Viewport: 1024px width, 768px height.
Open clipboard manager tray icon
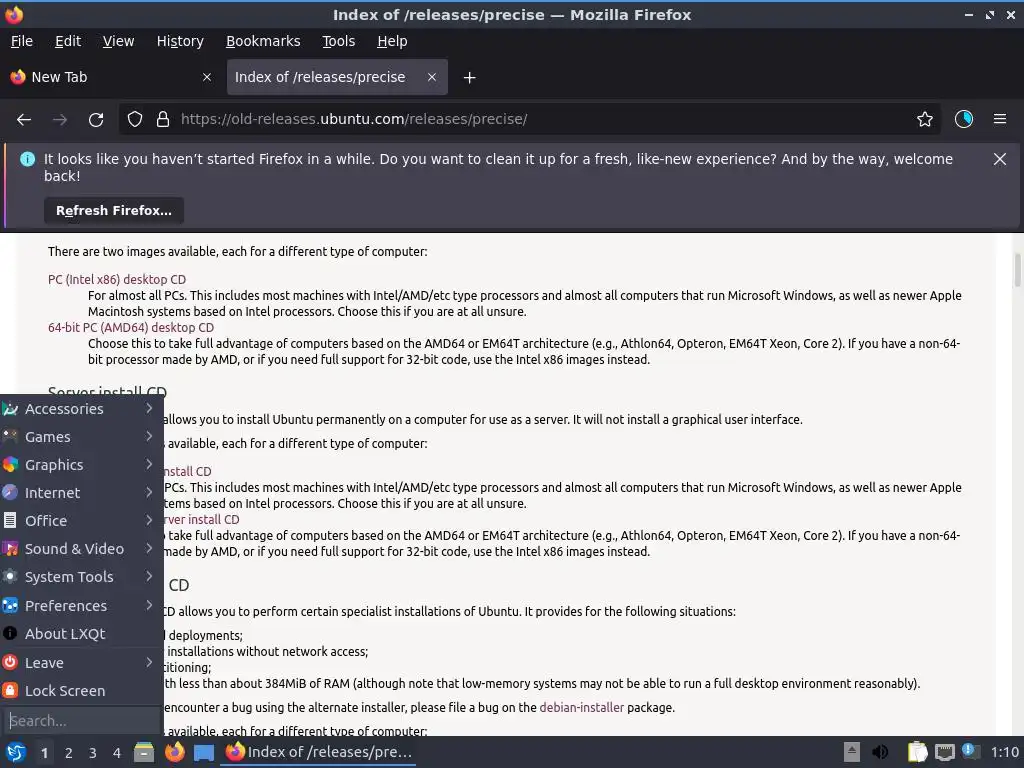point(918,752)
